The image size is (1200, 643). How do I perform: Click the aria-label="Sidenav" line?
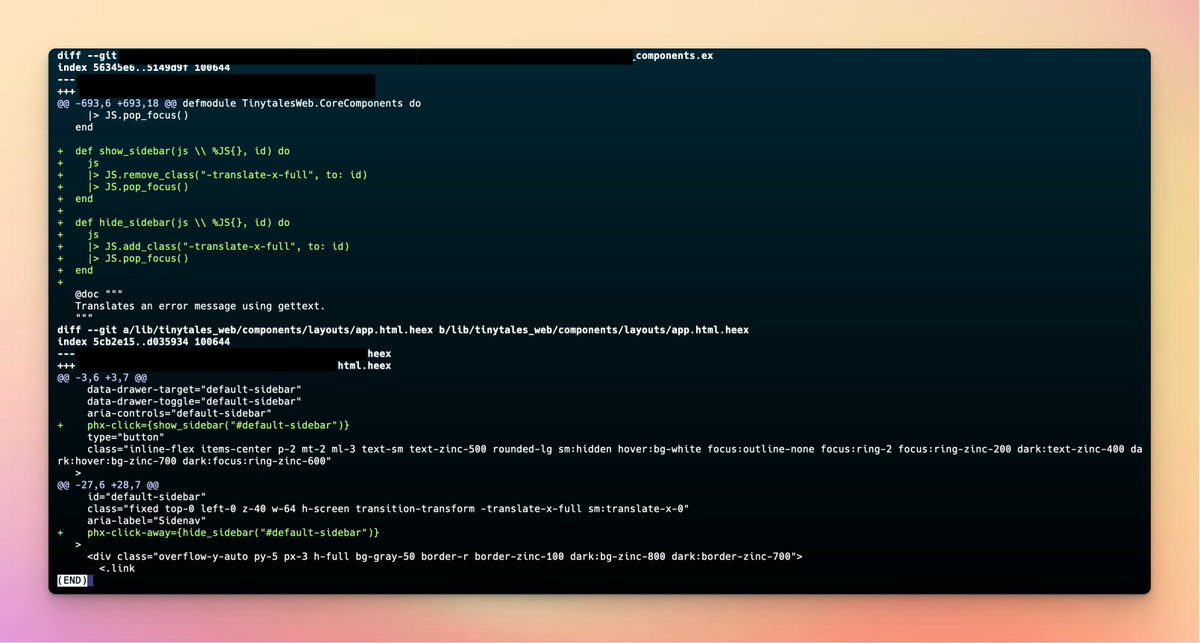pyautogui.click(x=149, y=520)
